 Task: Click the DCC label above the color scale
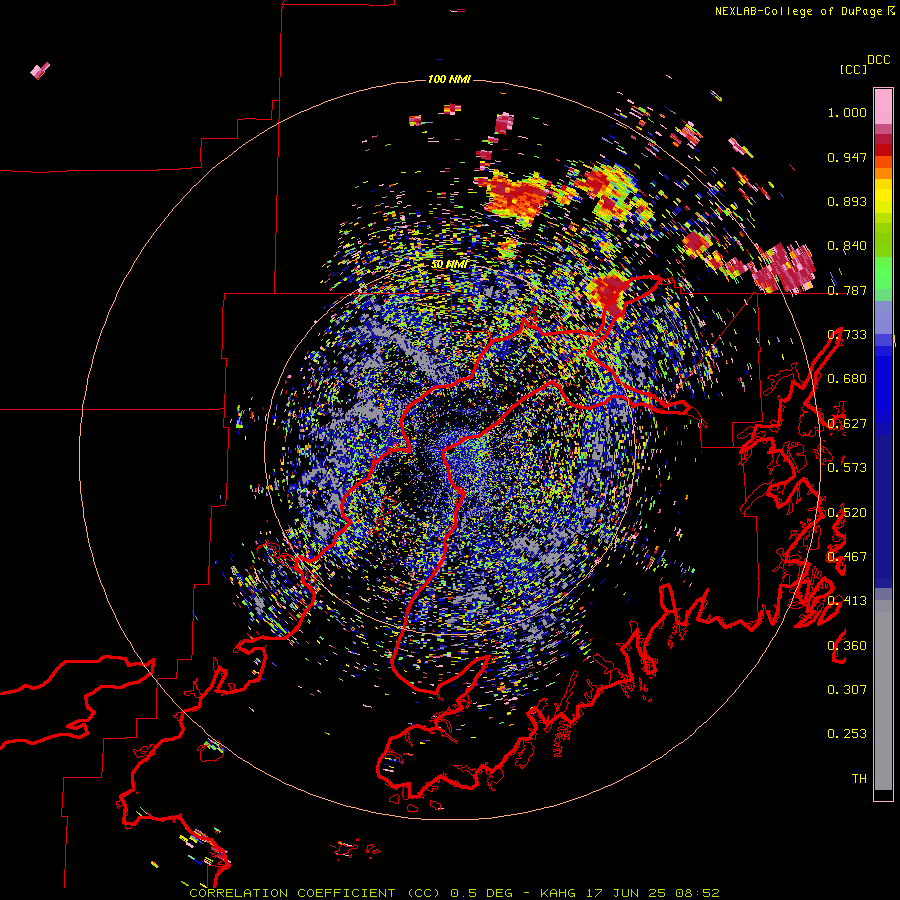[x=878, y=60]
